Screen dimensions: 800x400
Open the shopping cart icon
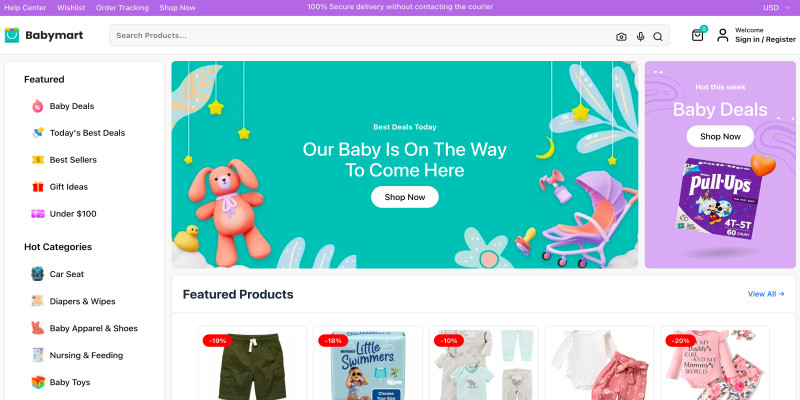(697, 35)
